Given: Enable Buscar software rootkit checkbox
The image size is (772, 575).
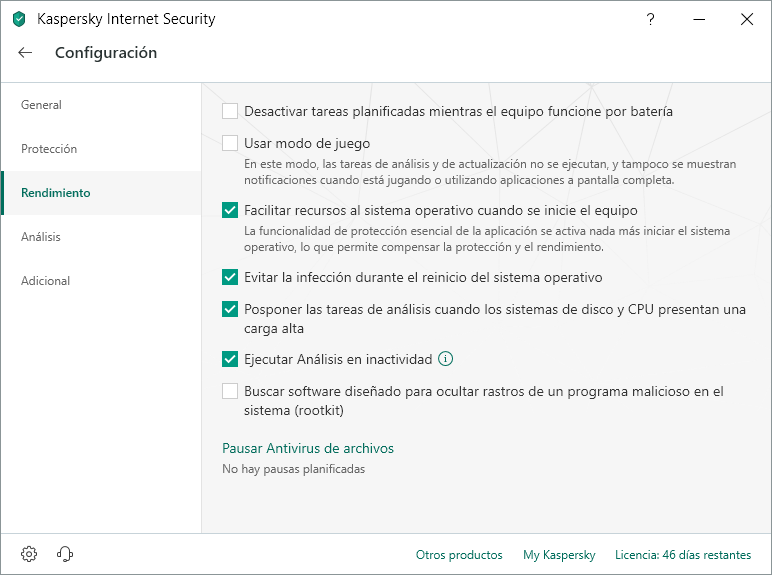Looking at the screenshot, I should tap(230, 391).
